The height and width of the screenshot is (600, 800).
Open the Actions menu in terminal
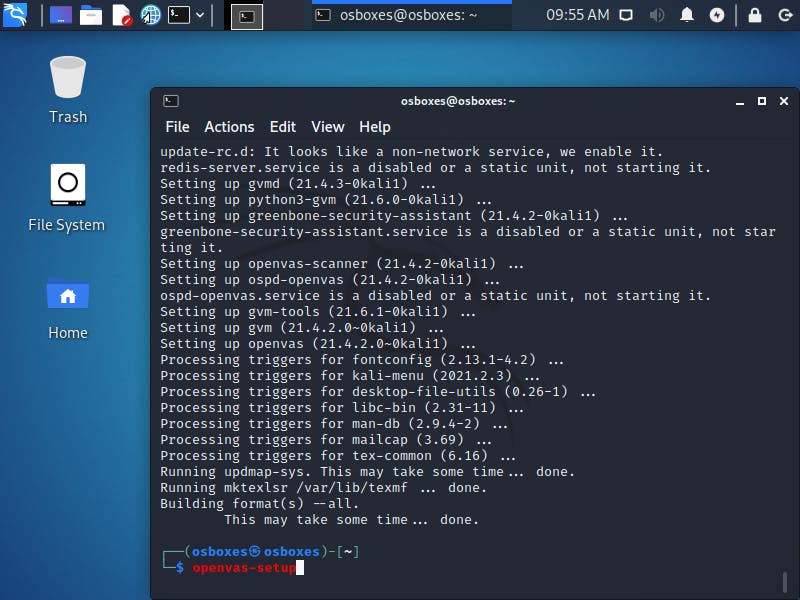tap(229, 127)
